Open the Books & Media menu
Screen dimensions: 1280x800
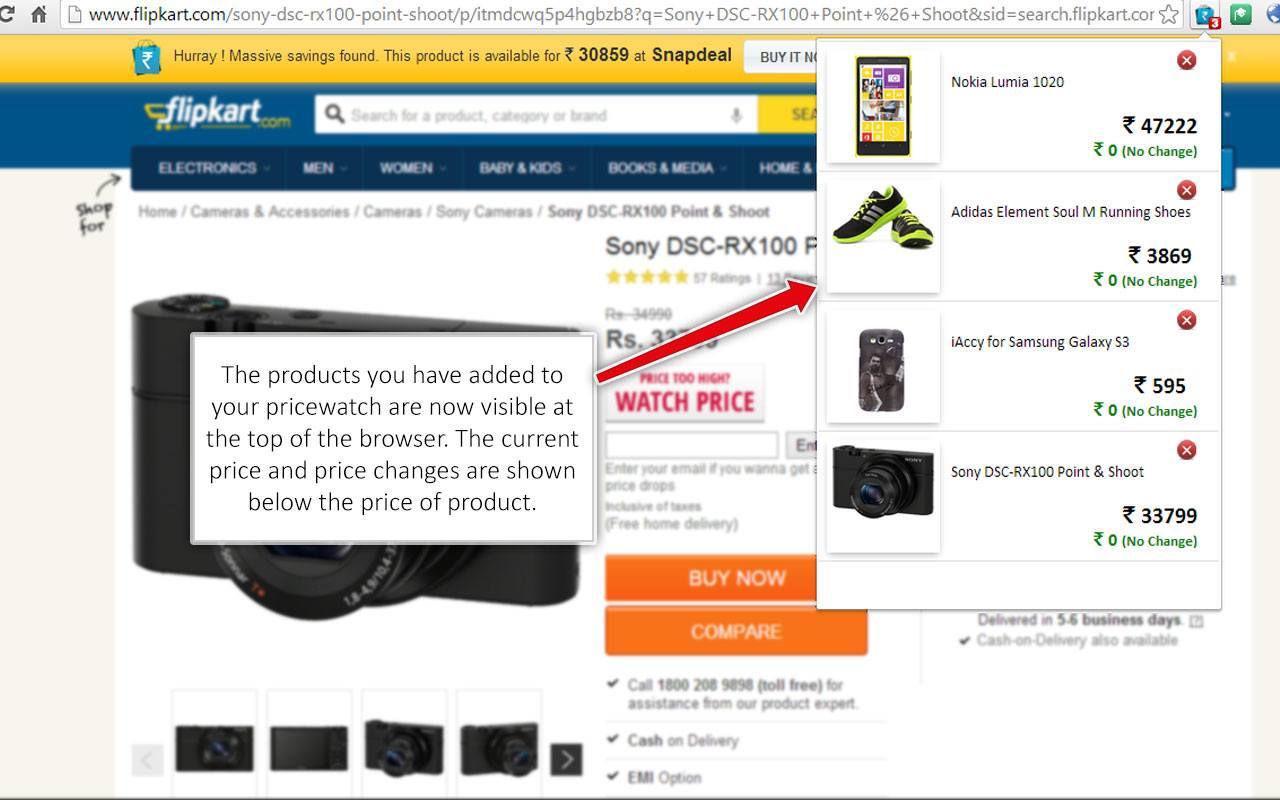click(667, 167)
